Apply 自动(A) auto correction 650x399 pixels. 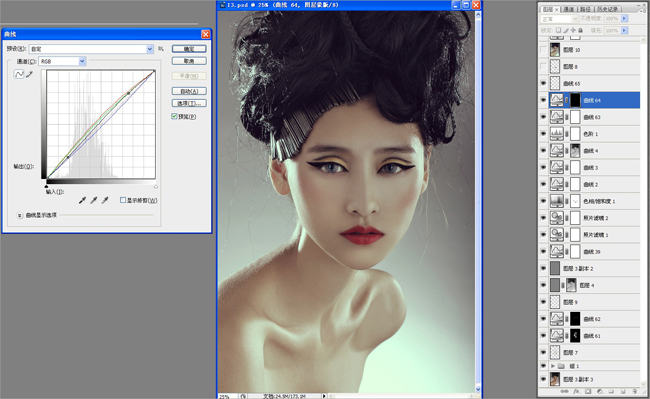click(189, 91)
